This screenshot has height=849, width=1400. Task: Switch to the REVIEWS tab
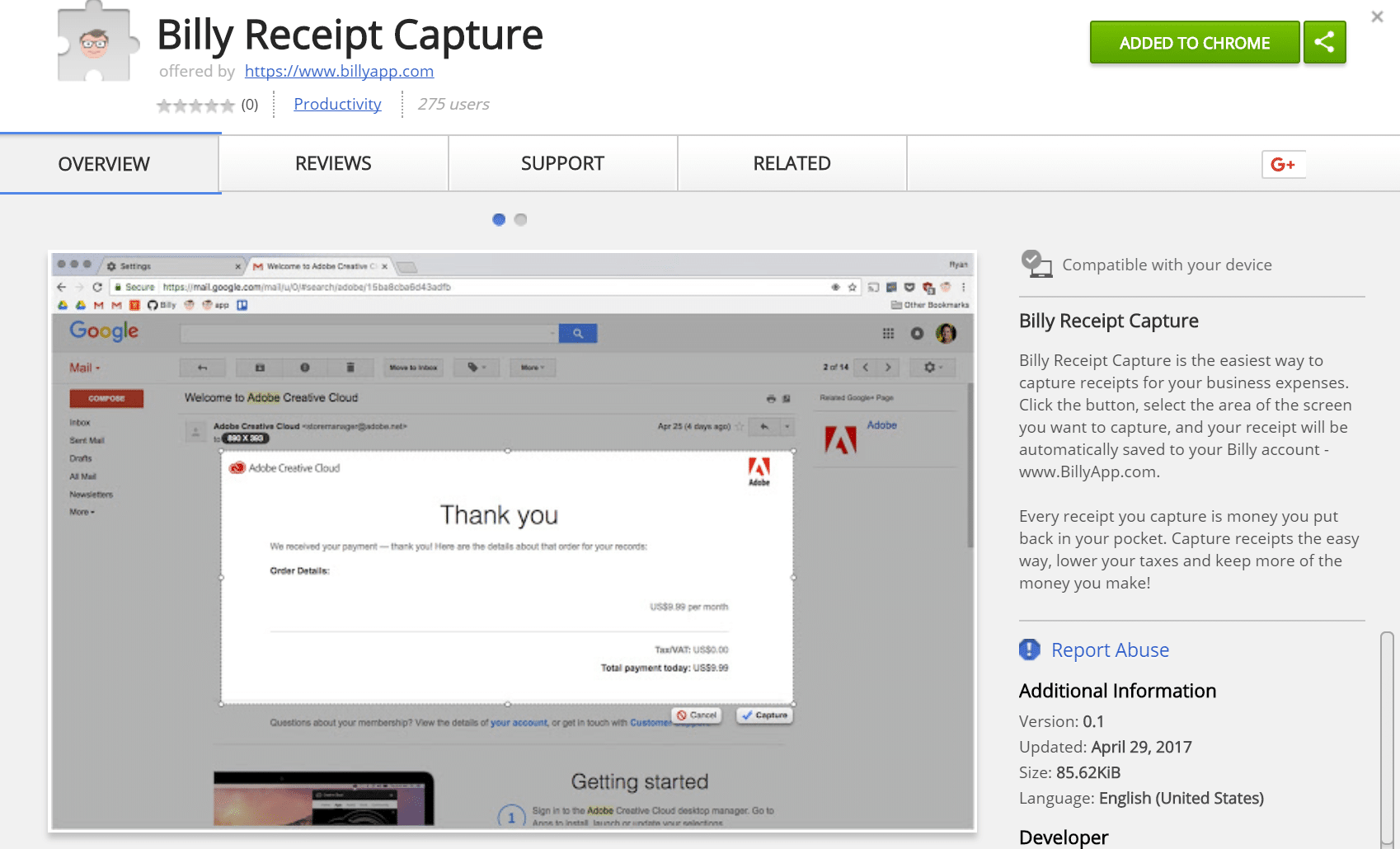333,164
